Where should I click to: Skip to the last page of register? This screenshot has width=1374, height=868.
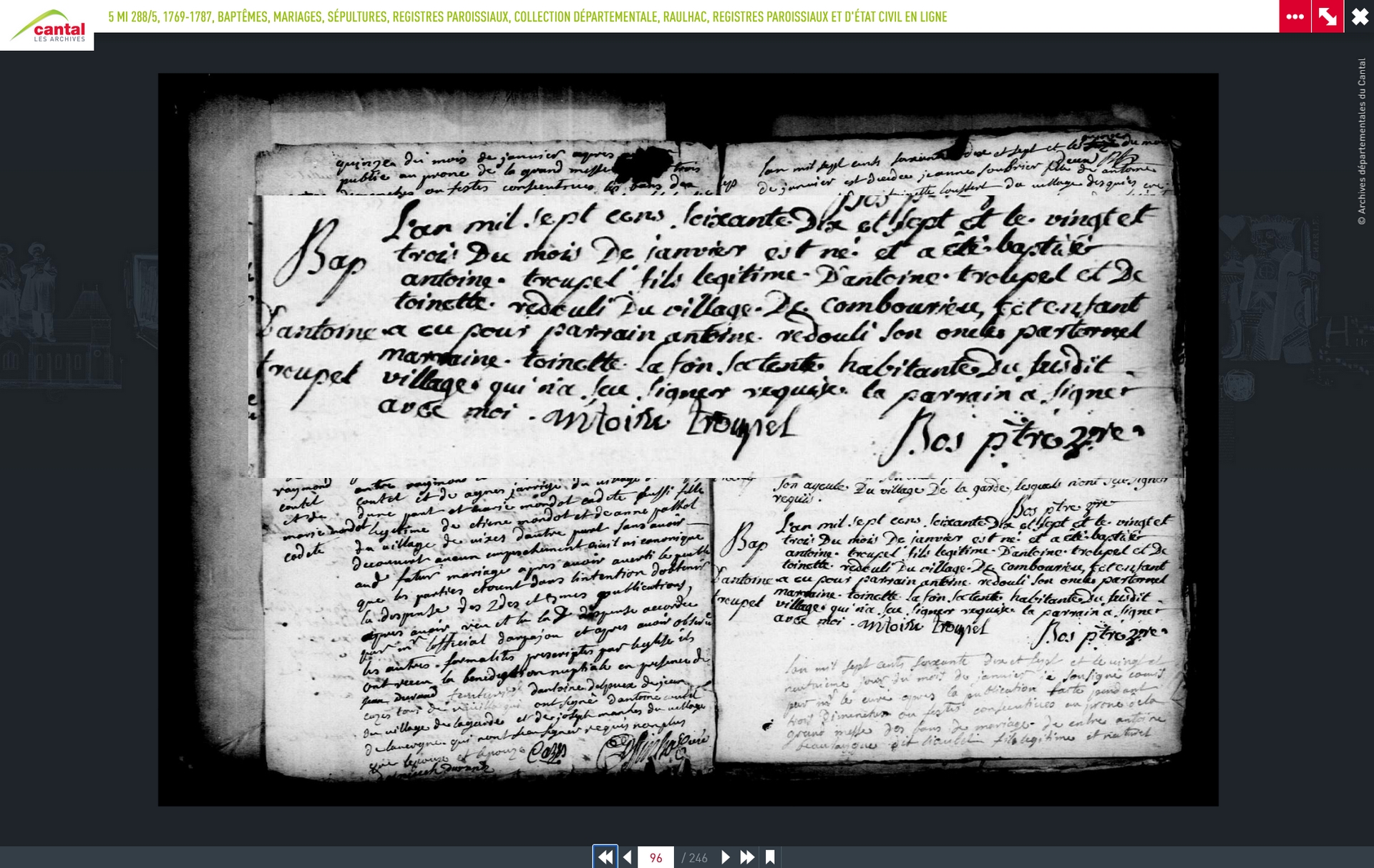tap(747, 857)
